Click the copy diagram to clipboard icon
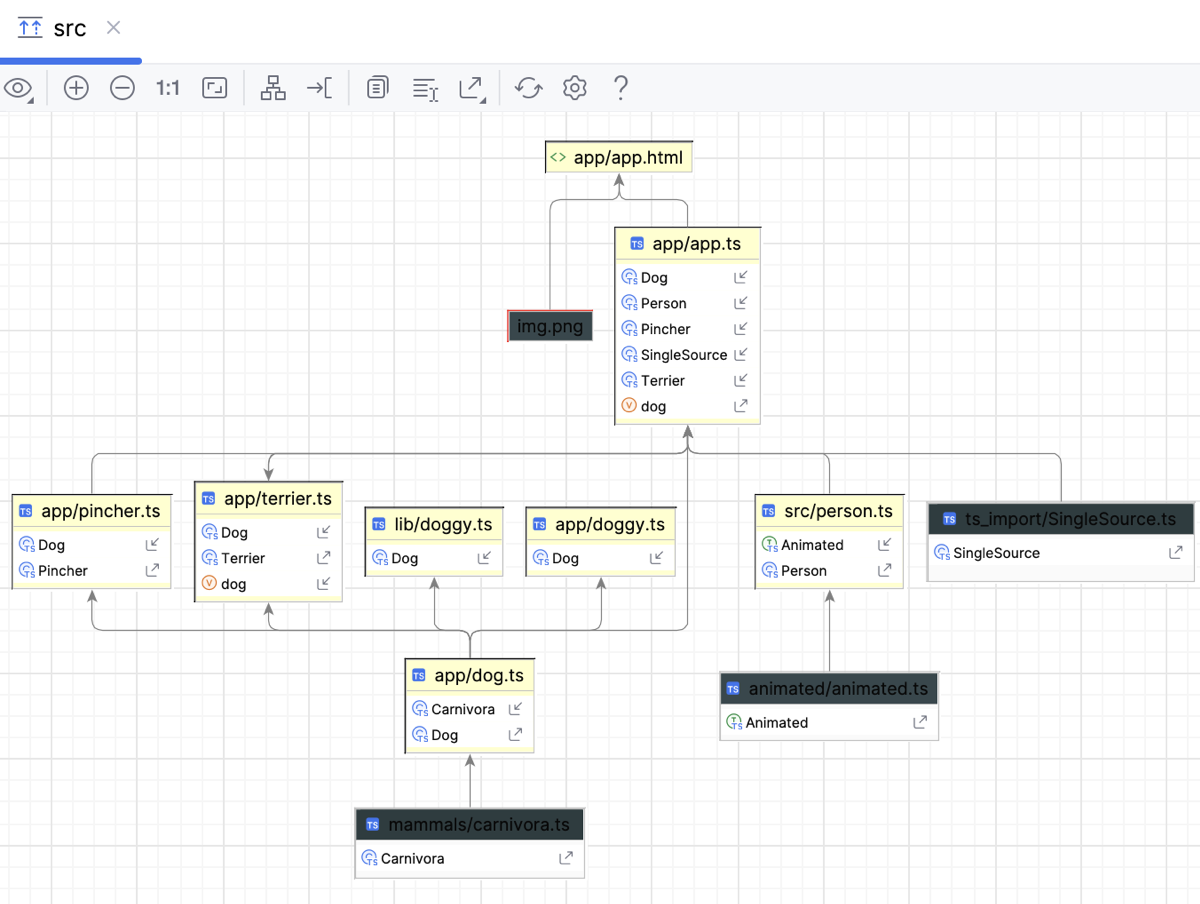 click(x=377, y=88)
